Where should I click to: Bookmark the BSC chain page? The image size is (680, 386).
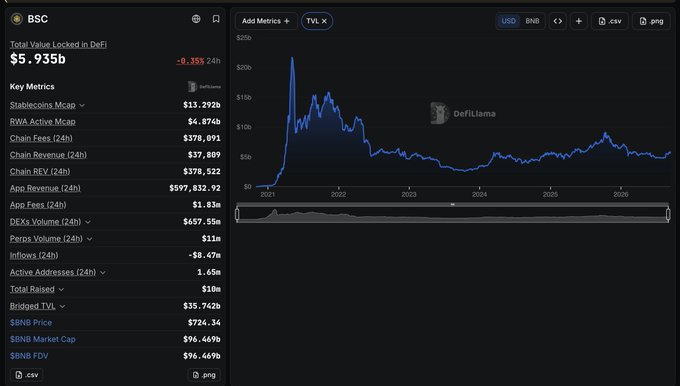[x=216, y=19]
